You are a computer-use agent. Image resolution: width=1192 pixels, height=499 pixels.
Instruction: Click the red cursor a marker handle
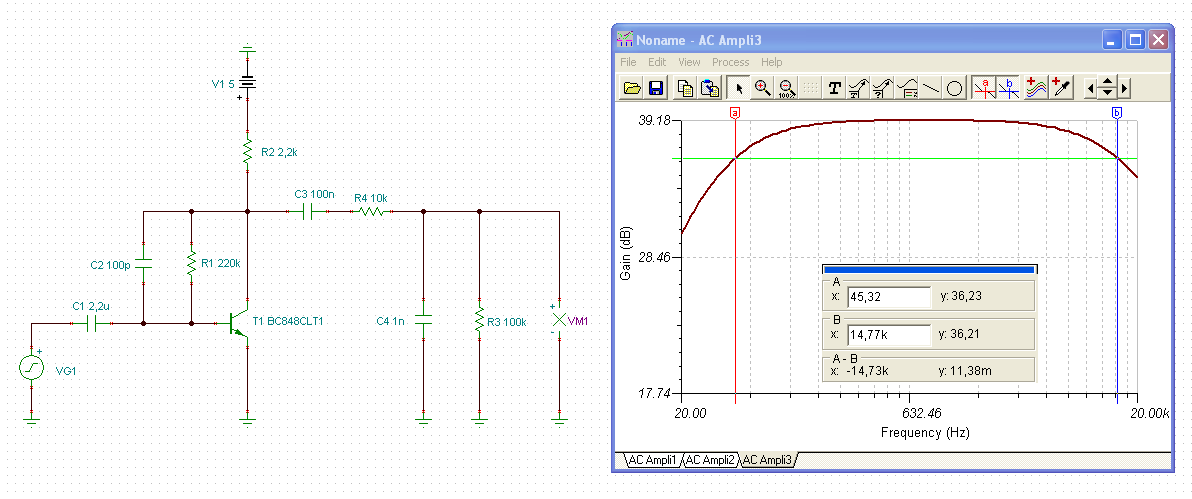tap(735, 113)
